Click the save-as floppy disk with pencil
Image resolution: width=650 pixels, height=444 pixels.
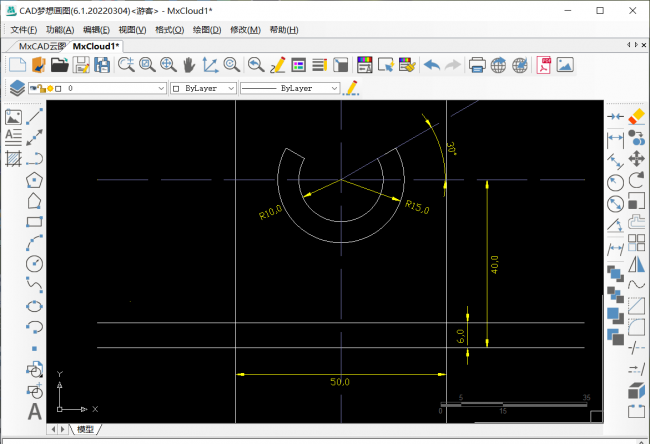coord(81,65)
